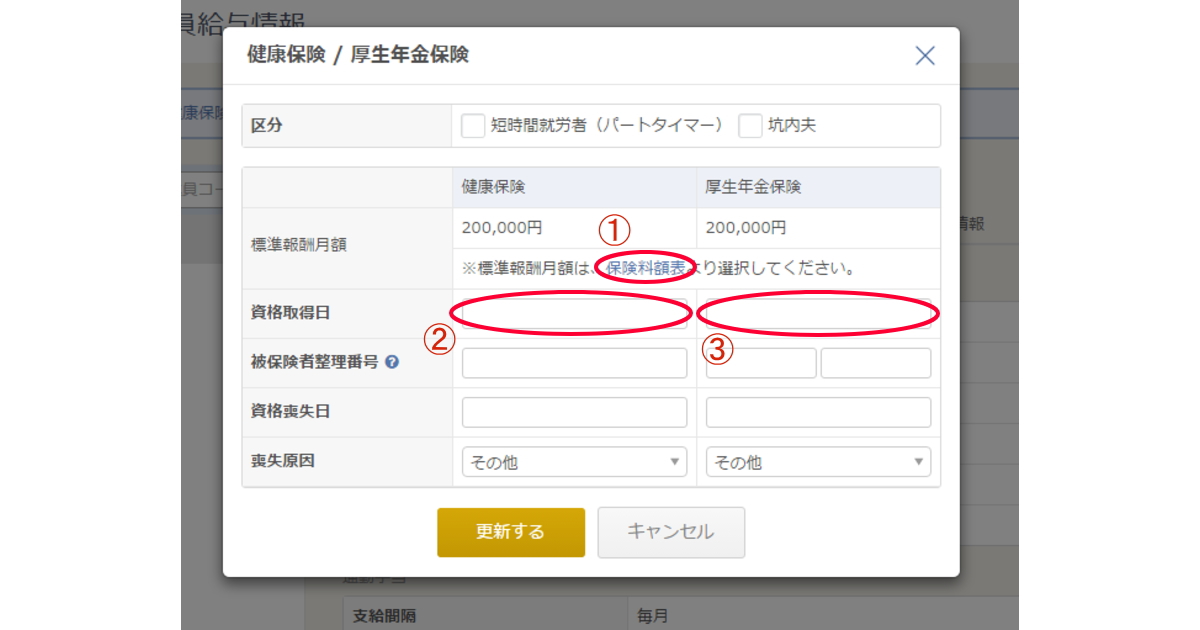
Task: Click the 健康保険 200,000円 amount
Action: [502, 228]
